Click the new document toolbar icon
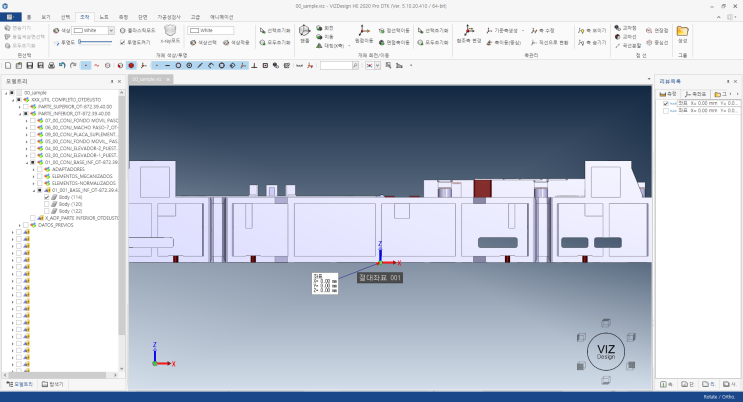Image resolution: width=743 pixels, height=402 pixels. tap(8, 65)
